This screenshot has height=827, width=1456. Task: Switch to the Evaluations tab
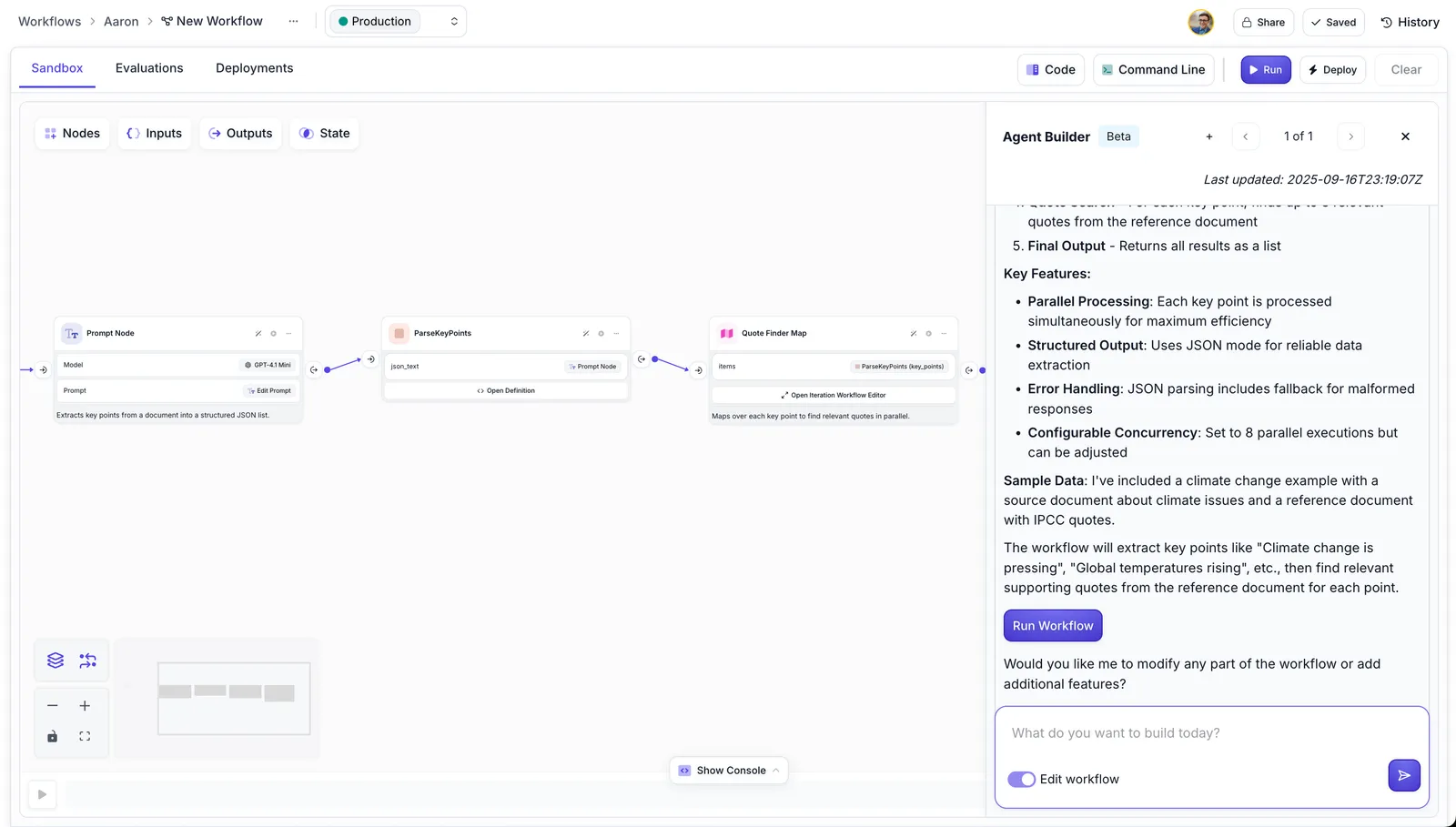[x=149, y=68]
